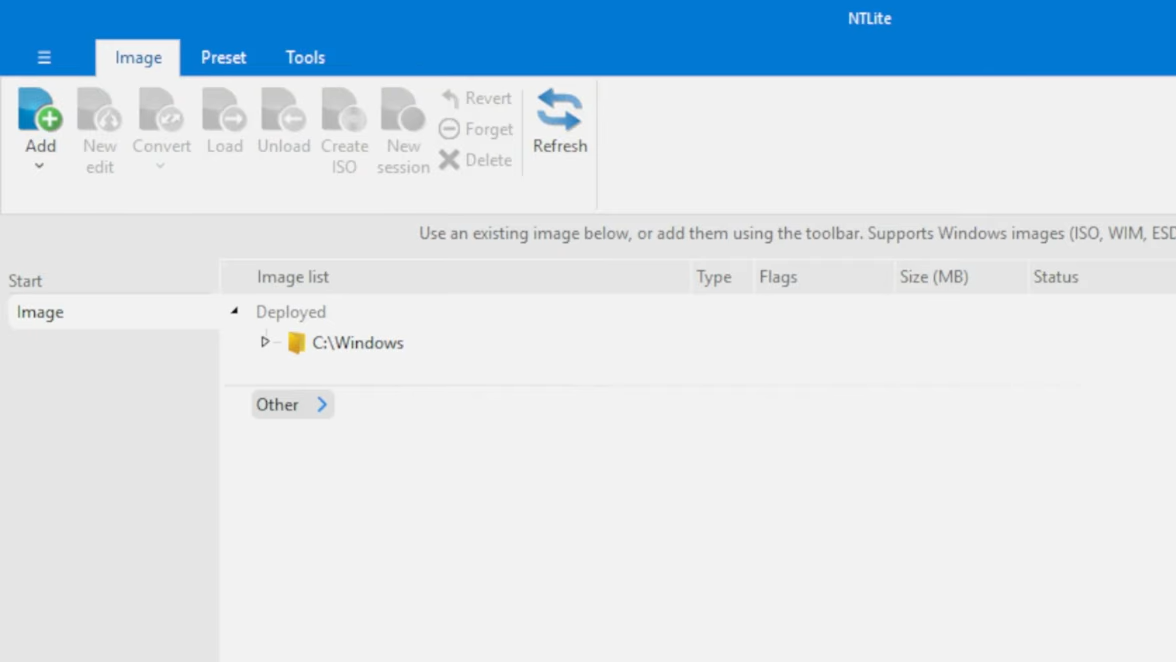Switch to the Preset ribbon tab
The width and height of the screenshot is (1176, 662).
[x=224, y=58]
